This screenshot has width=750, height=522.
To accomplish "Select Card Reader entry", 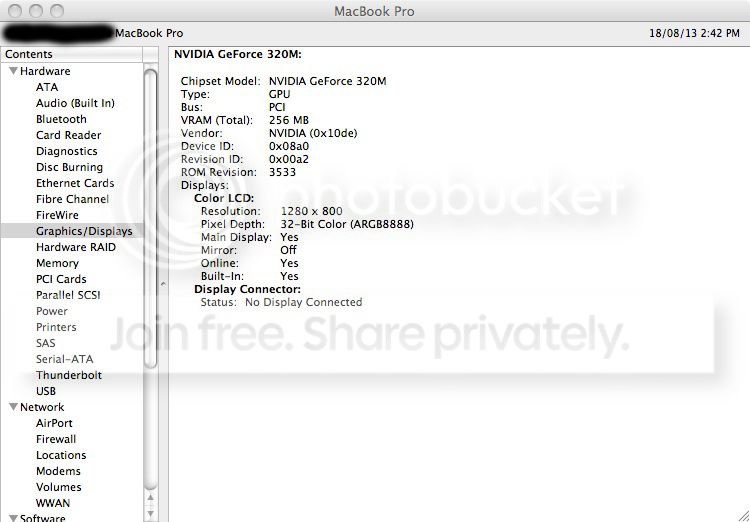I will coord(68,135).
